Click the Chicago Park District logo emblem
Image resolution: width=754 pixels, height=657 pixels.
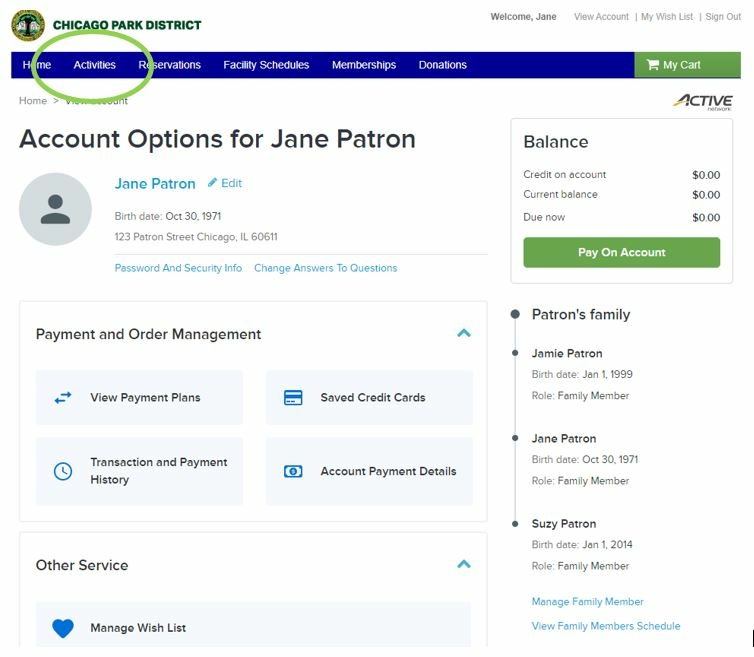coord(28,25)
